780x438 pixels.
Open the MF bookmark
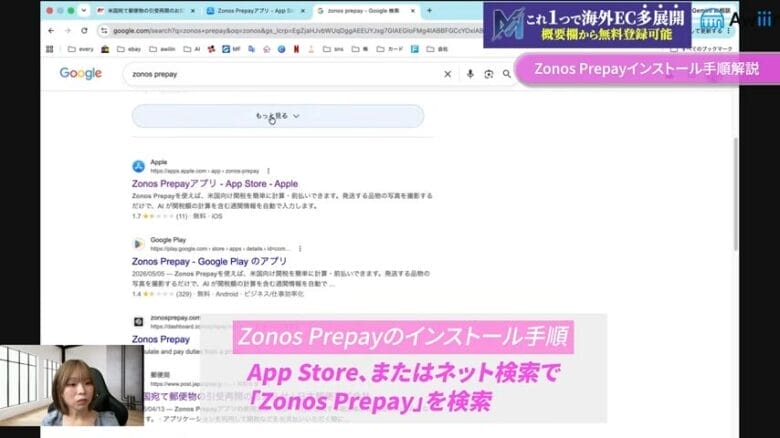click(x=231, y=49)
